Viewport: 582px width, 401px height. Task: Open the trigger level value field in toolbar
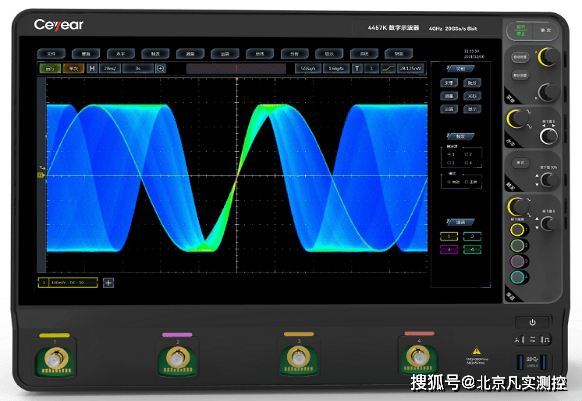tap(410, 68)
